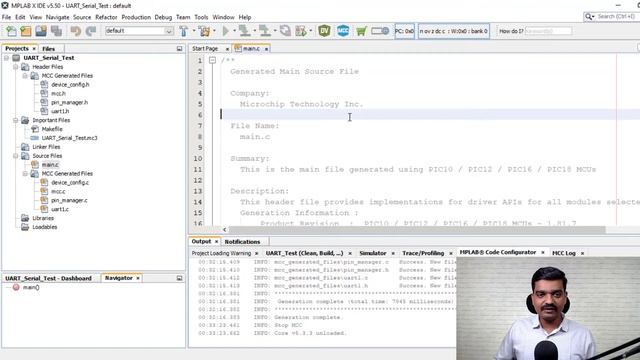Open the File menu
Image resolution: width=640 pixels, height=360 pixels.
[7, 17]
